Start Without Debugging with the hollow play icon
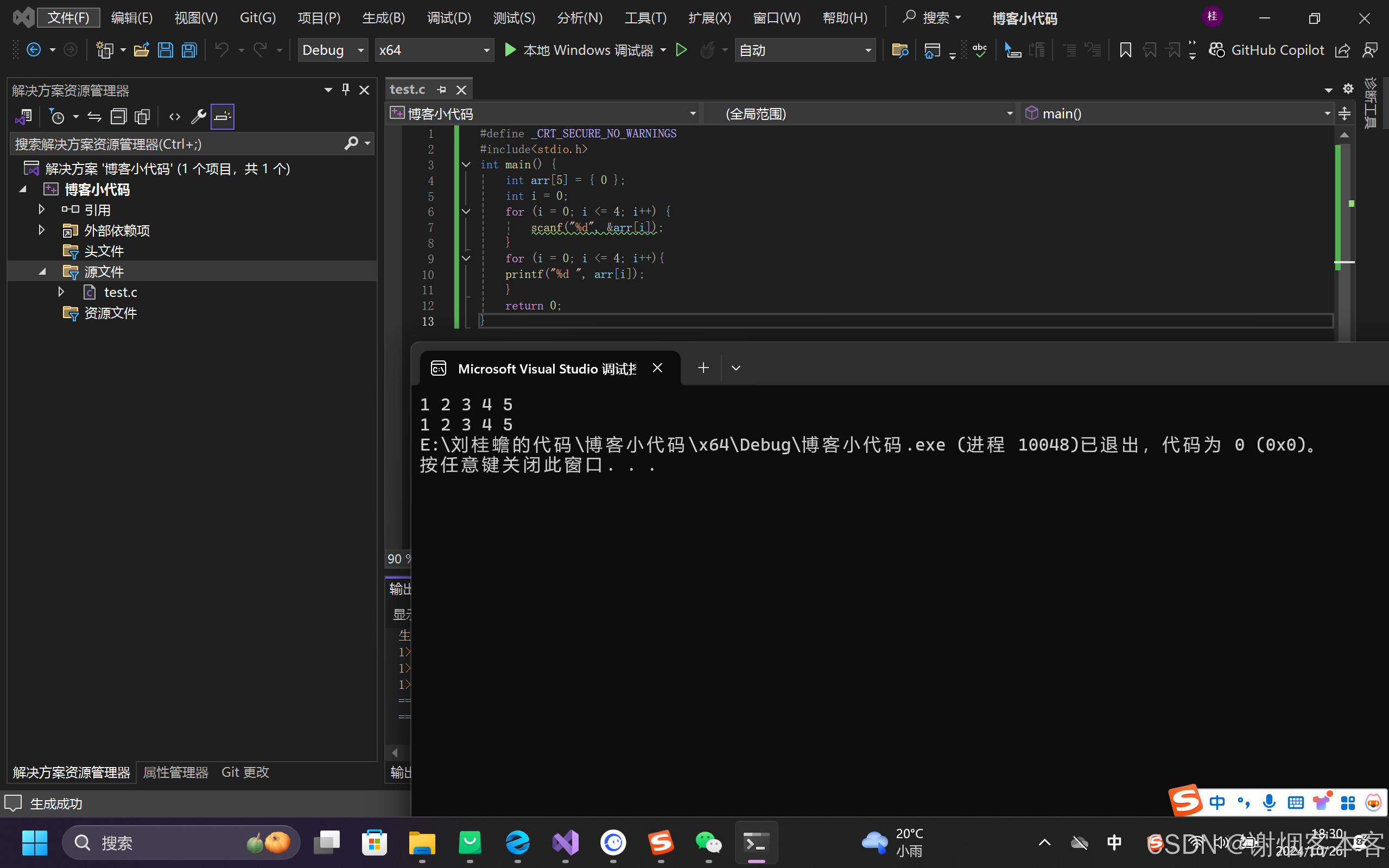 681,50
